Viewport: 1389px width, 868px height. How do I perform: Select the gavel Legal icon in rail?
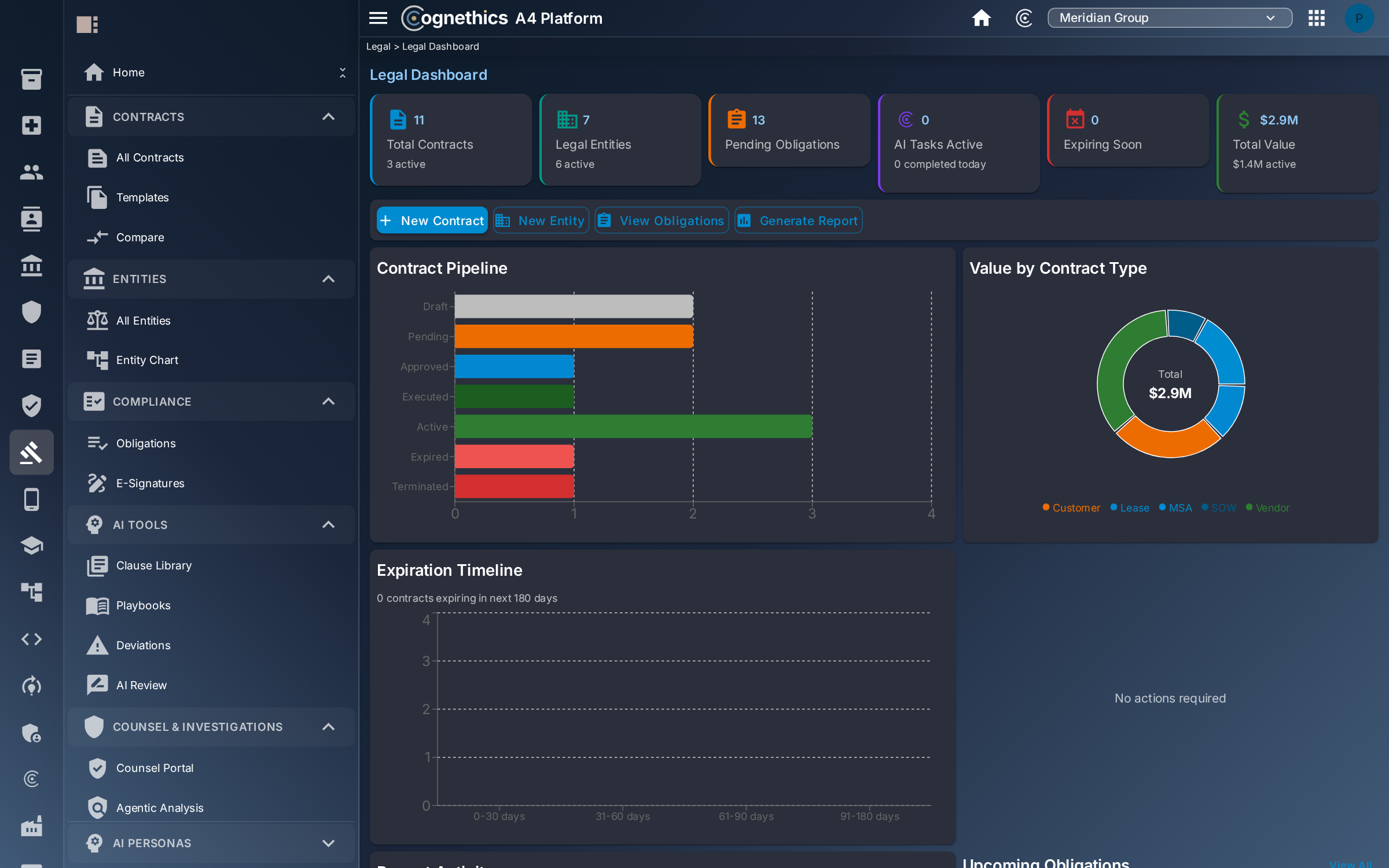click(31, 452)
